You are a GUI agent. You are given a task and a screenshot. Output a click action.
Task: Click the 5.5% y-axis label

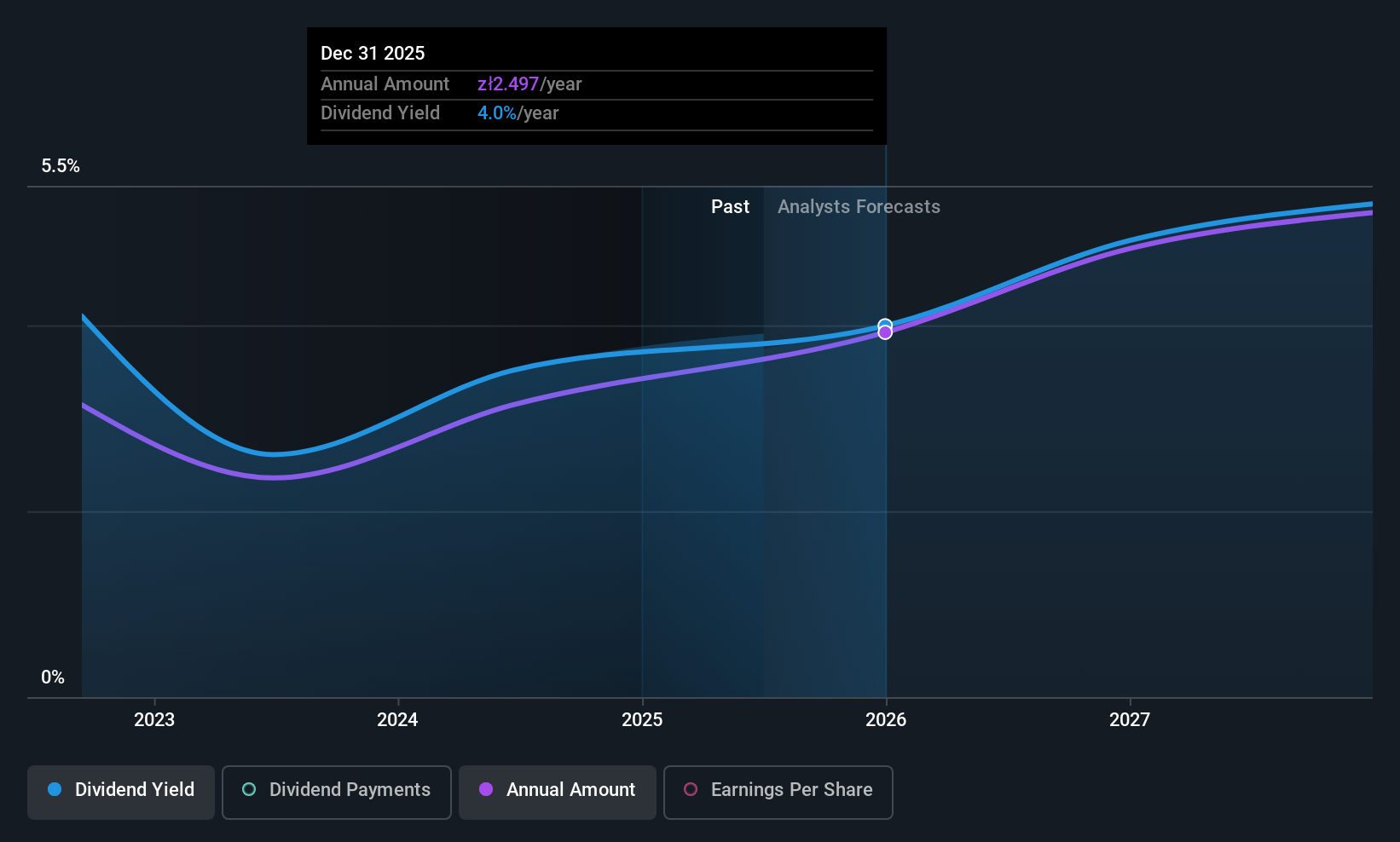pyautogui.click(x=61, y=166)
